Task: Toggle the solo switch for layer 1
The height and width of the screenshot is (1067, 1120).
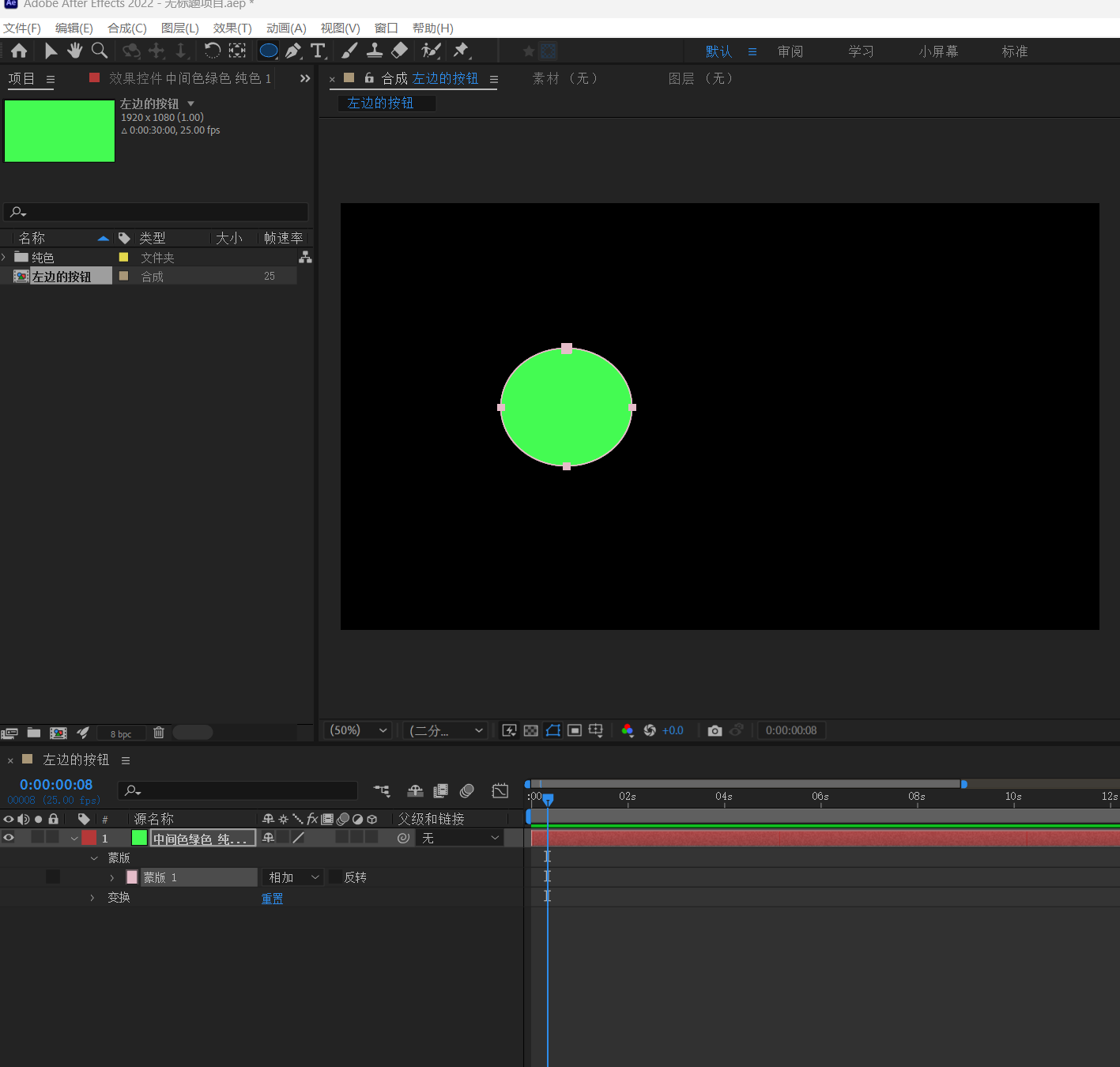Action: point(38,838)
